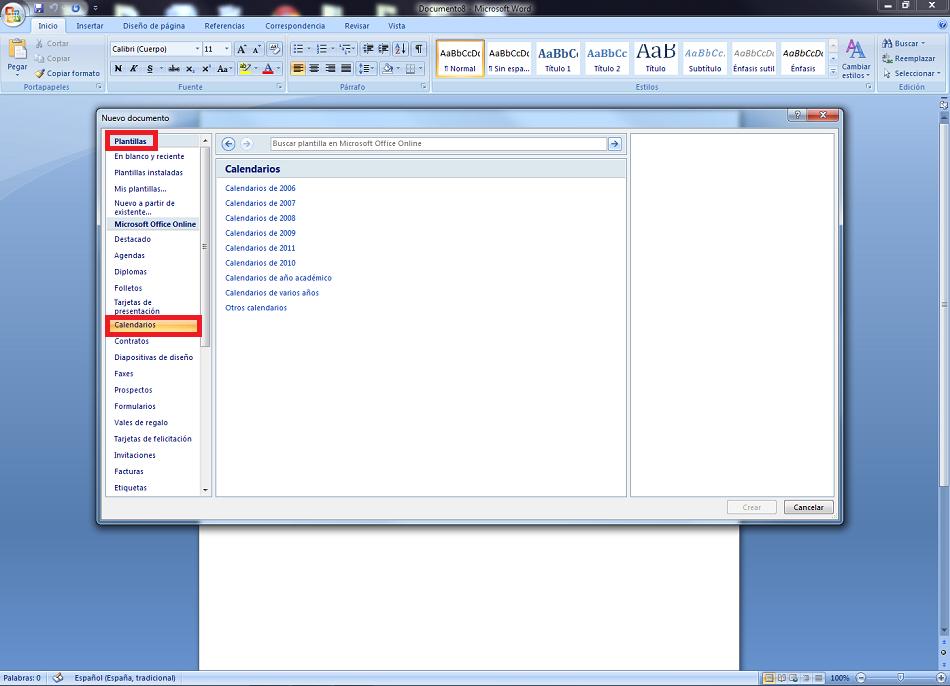Viewport: 950px width, 686px height.
Task: Toggle show paragraph marks pilcrow
Action: (418, 49)
